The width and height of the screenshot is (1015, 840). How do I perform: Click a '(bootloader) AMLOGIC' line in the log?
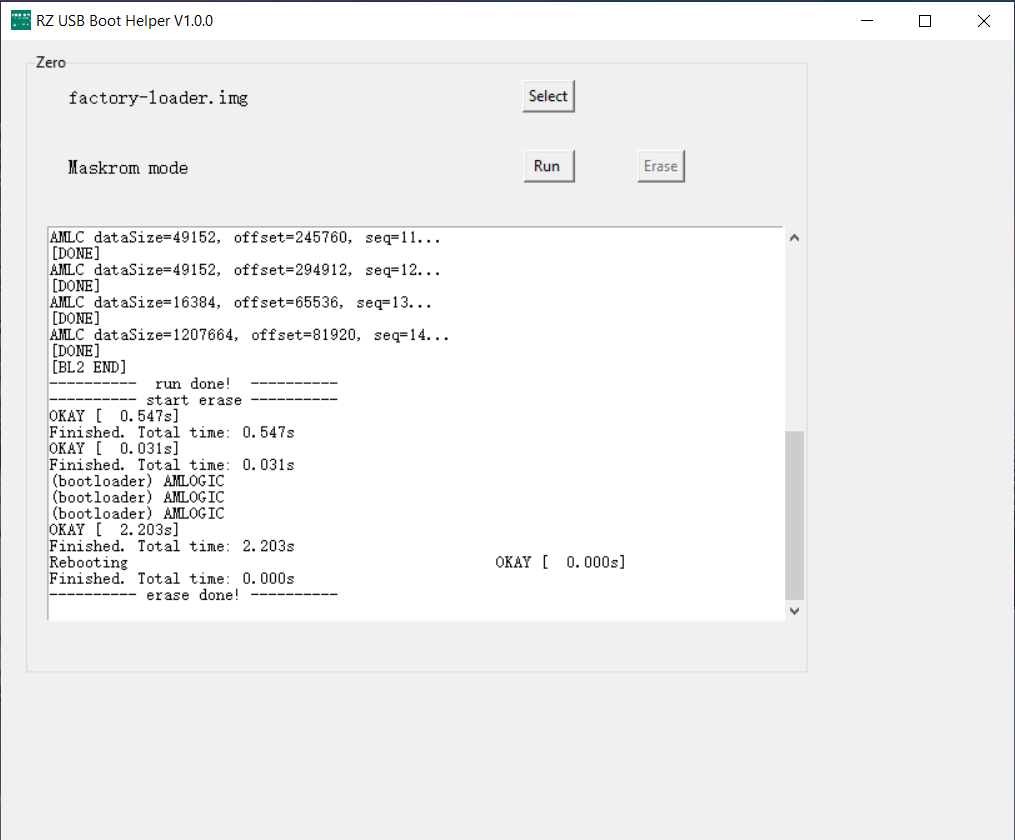click(137, 497)
